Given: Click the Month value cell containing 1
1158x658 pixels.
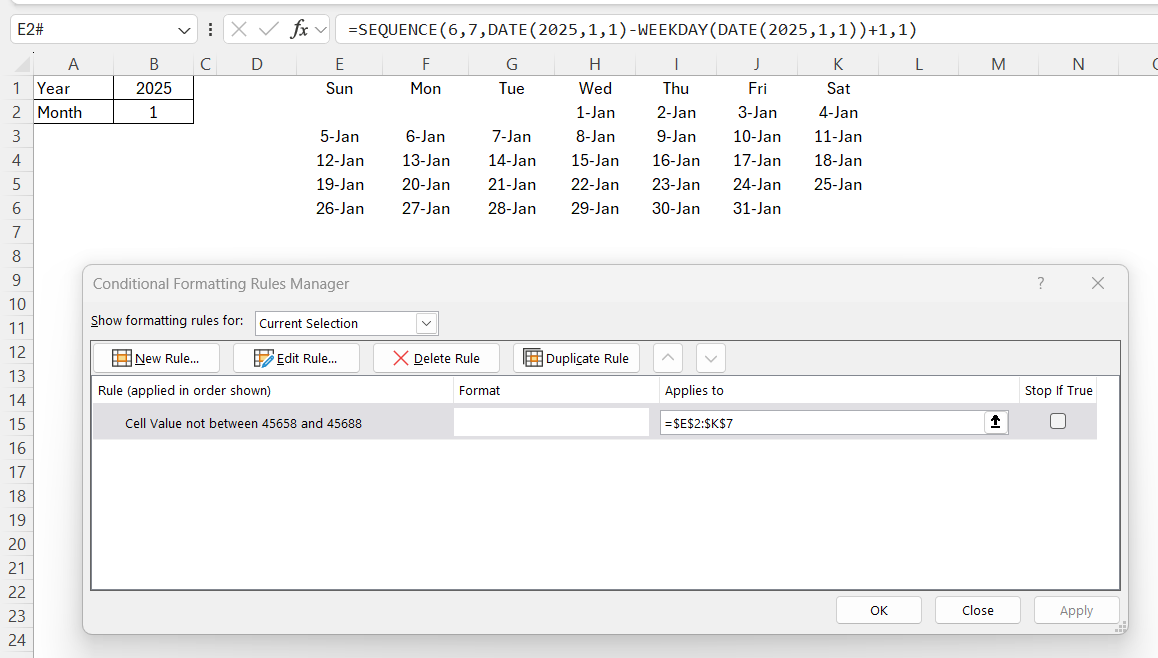Looking at the screenshot, I should click(x=154, y=112).
